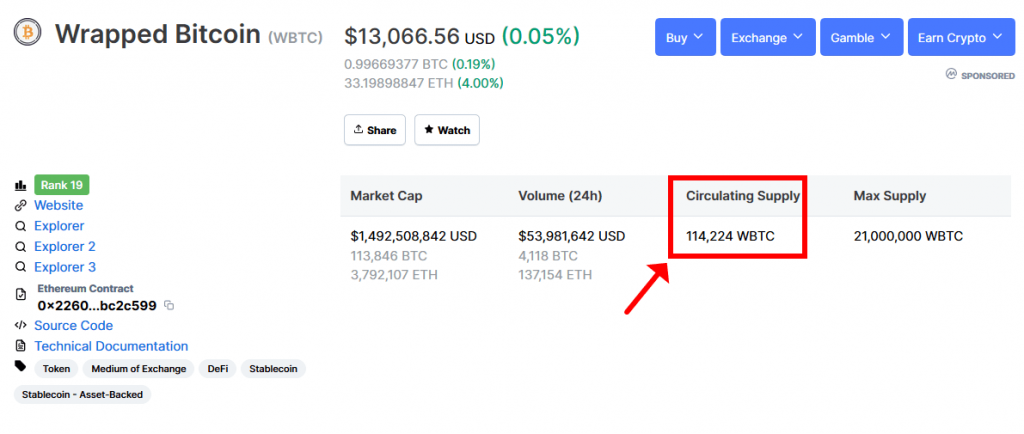
Task: Open the Buy dropdown
Action: coord(685,37)
